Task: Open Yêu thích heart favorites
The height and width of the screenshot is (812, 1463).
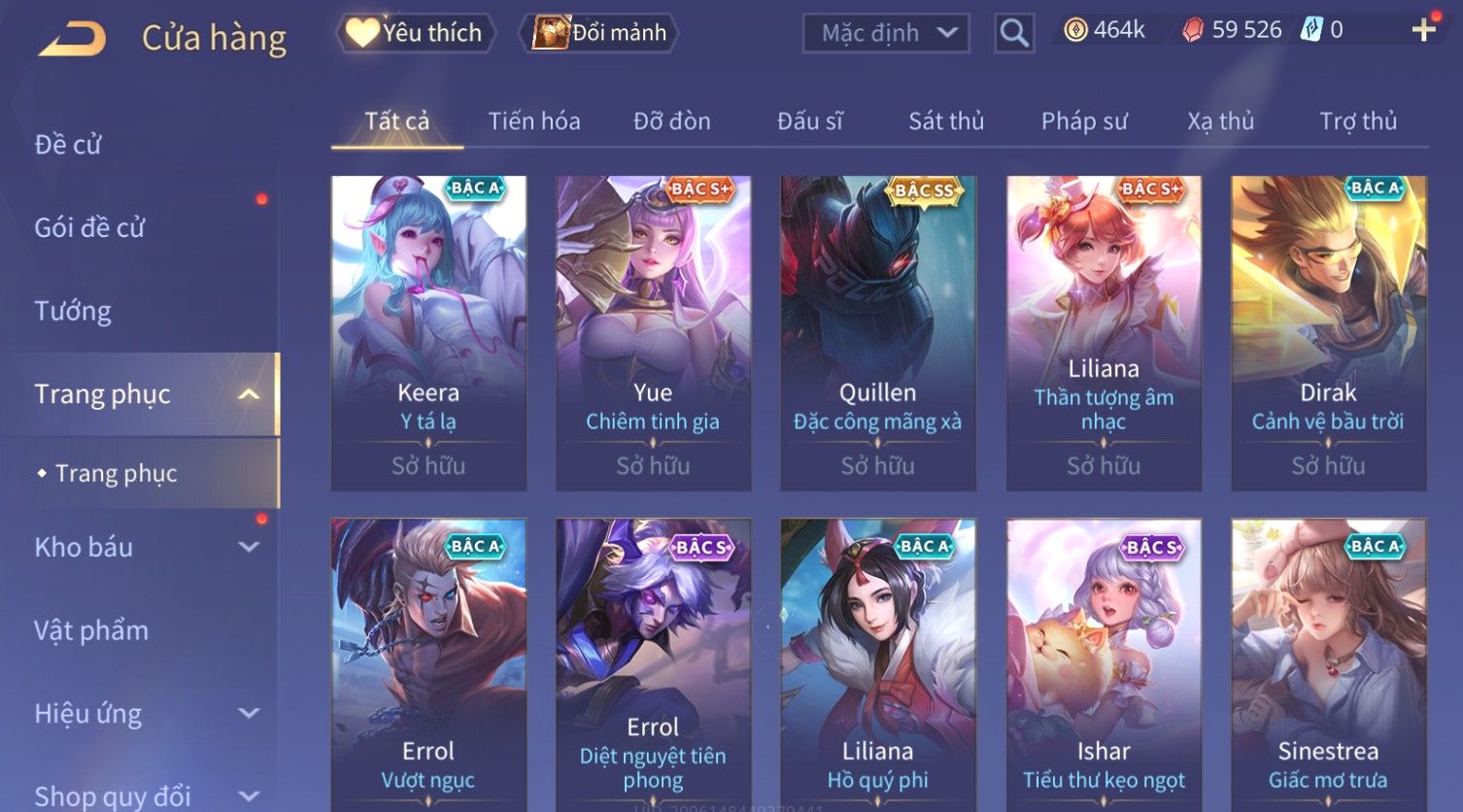Action: click(x=416, y=33)
